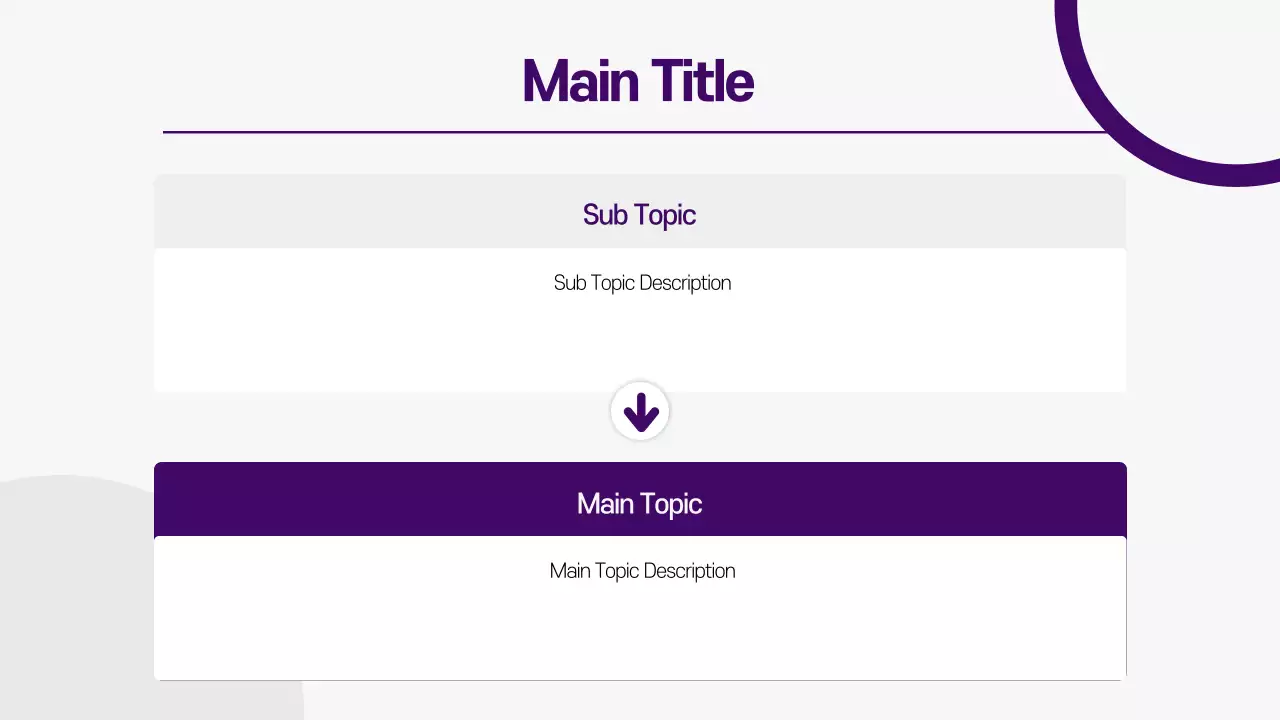This screenshot has height=720, width=1280.
Task: Click empty white area under Sub Topic Description
Action: click(640, 345)
